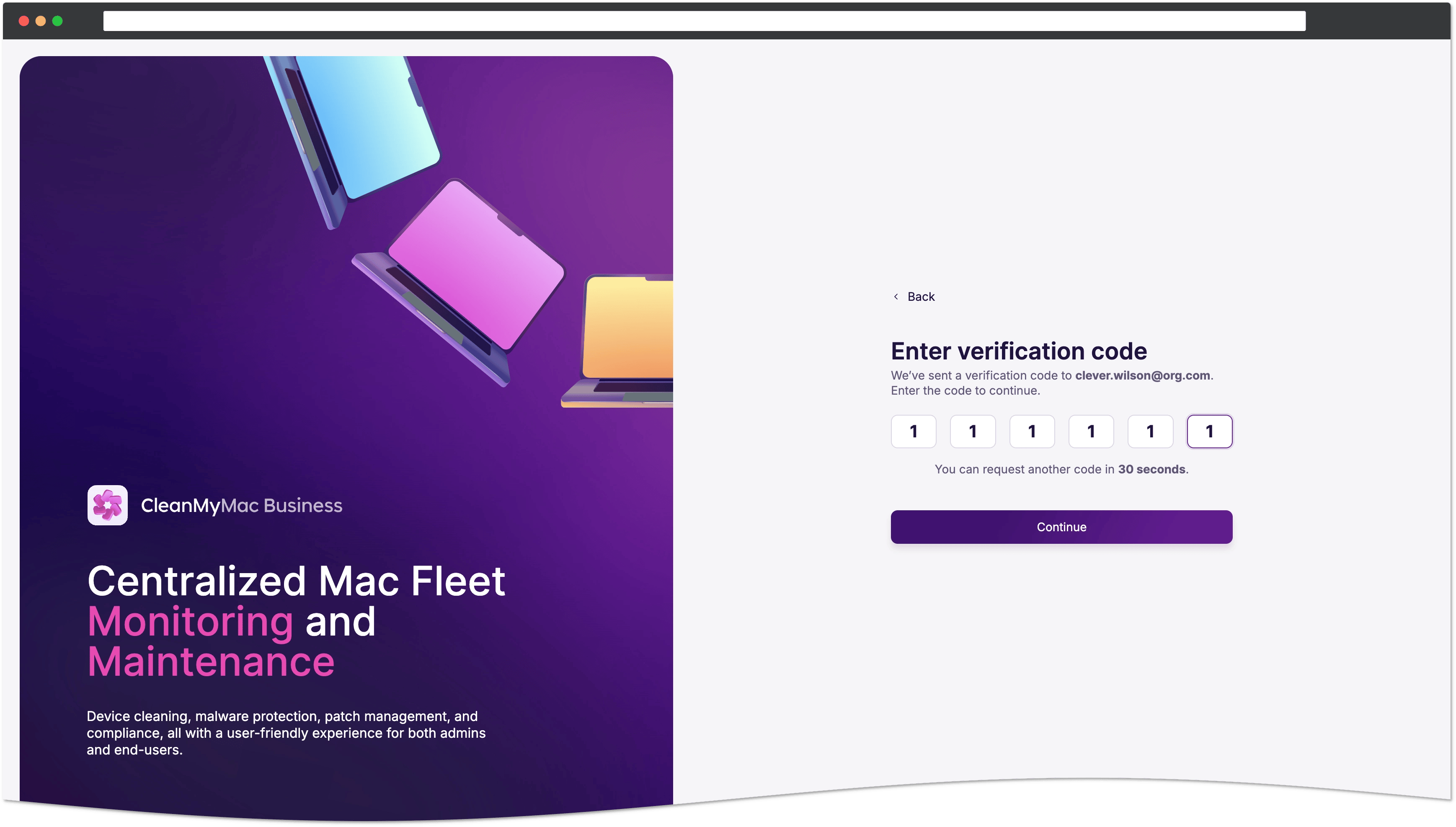Click the "30 seconds" countdown text
Viewport: 1456px width, 827px height.
click(1151, 469)
